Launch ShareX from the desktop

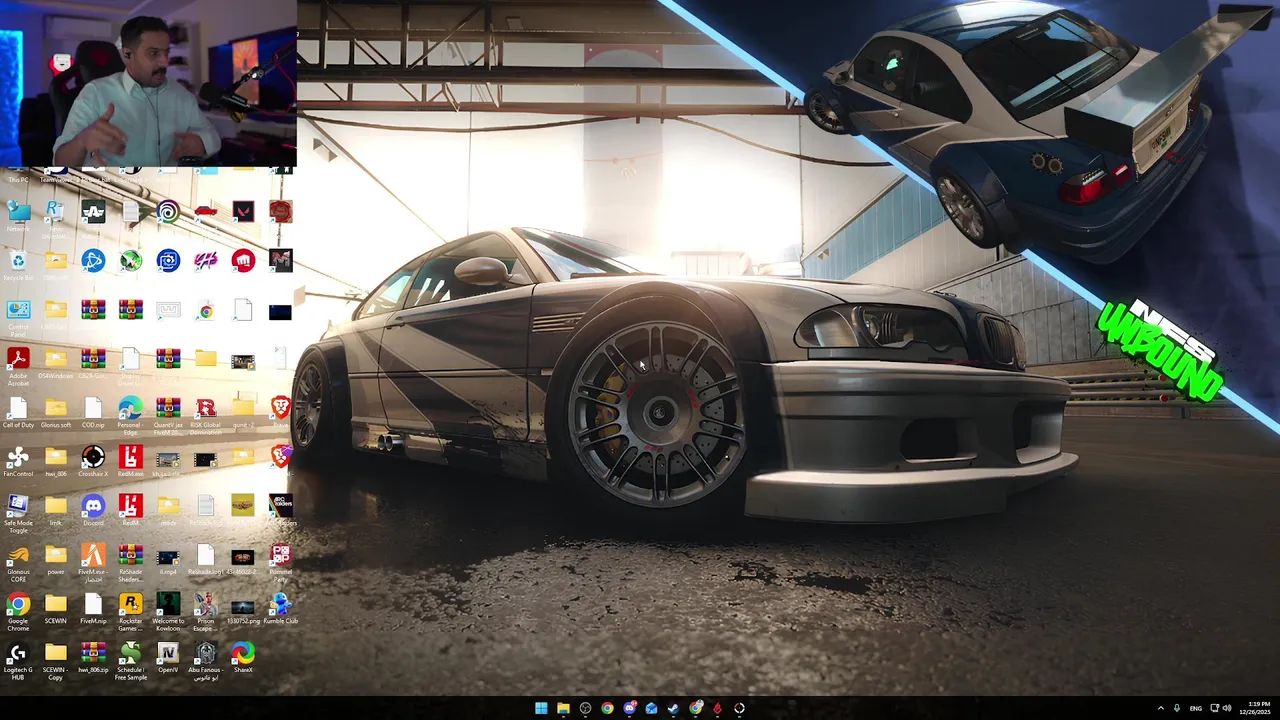(x=243, y=657)
